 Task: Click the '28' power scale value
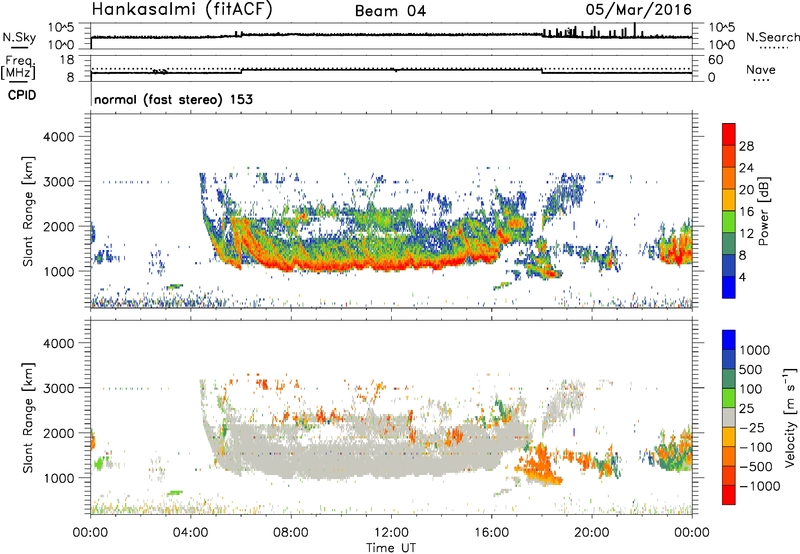click(x=746, y=146)
